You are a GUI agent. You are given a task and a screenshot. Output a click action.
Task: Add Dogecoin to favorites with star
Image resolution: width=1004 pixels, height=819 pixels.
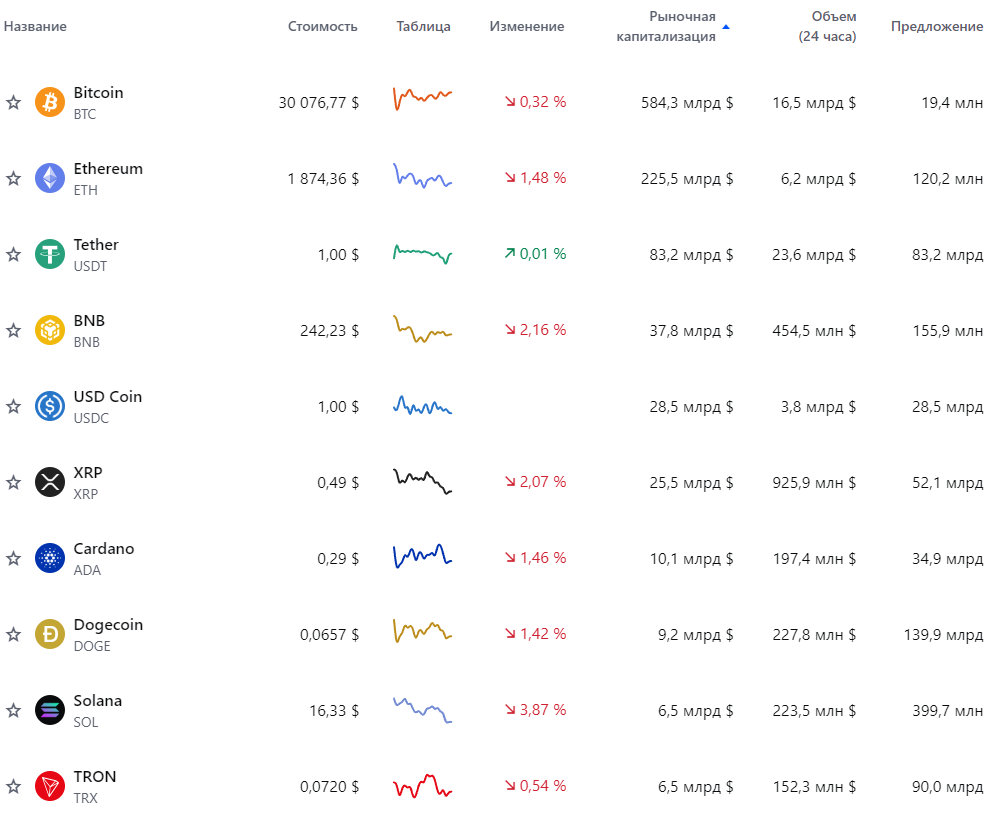(13, 634)
